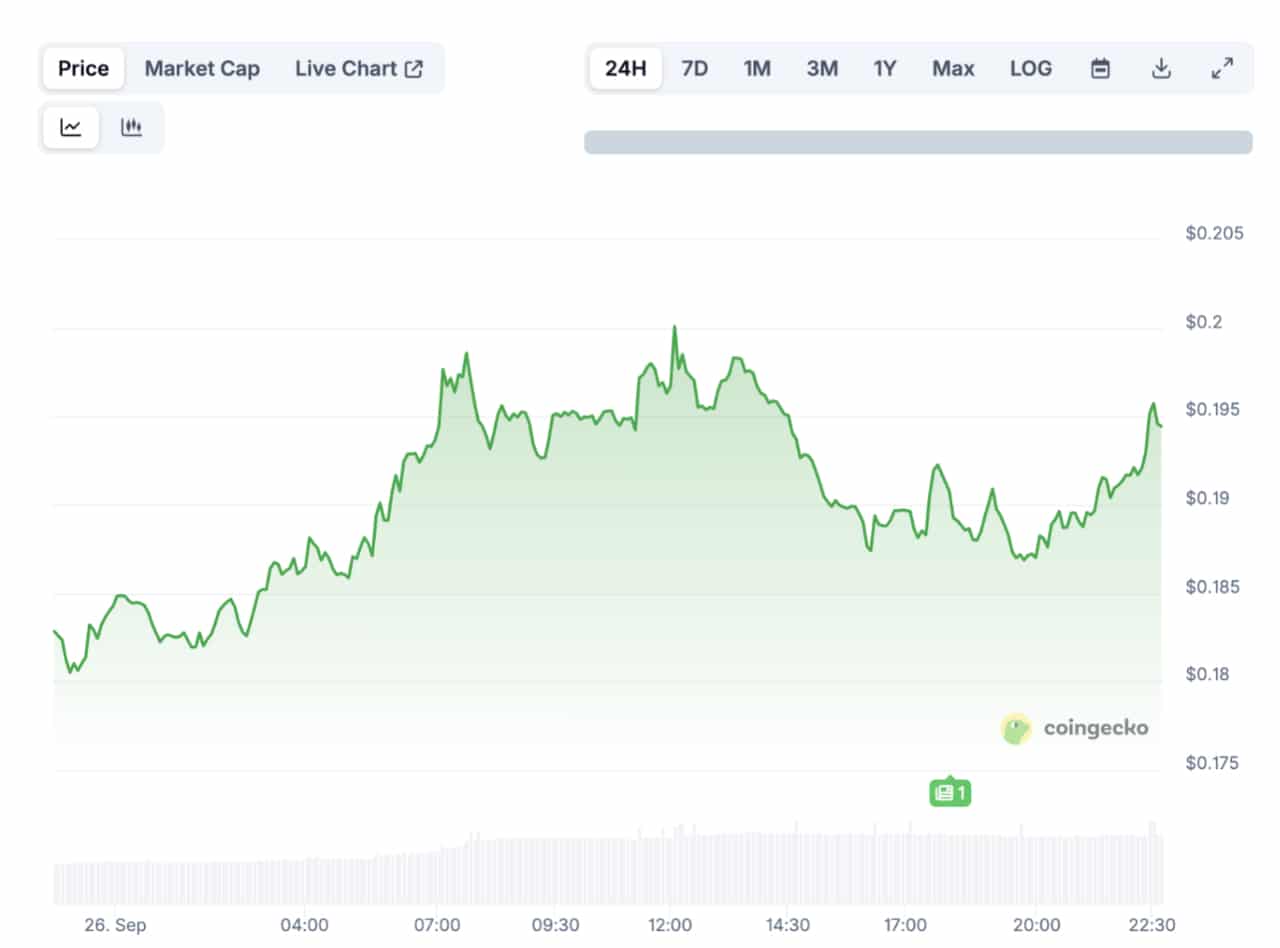Switch to the line chart view icon
Screen dimensions: 1280x948
[x=70, y=127]
